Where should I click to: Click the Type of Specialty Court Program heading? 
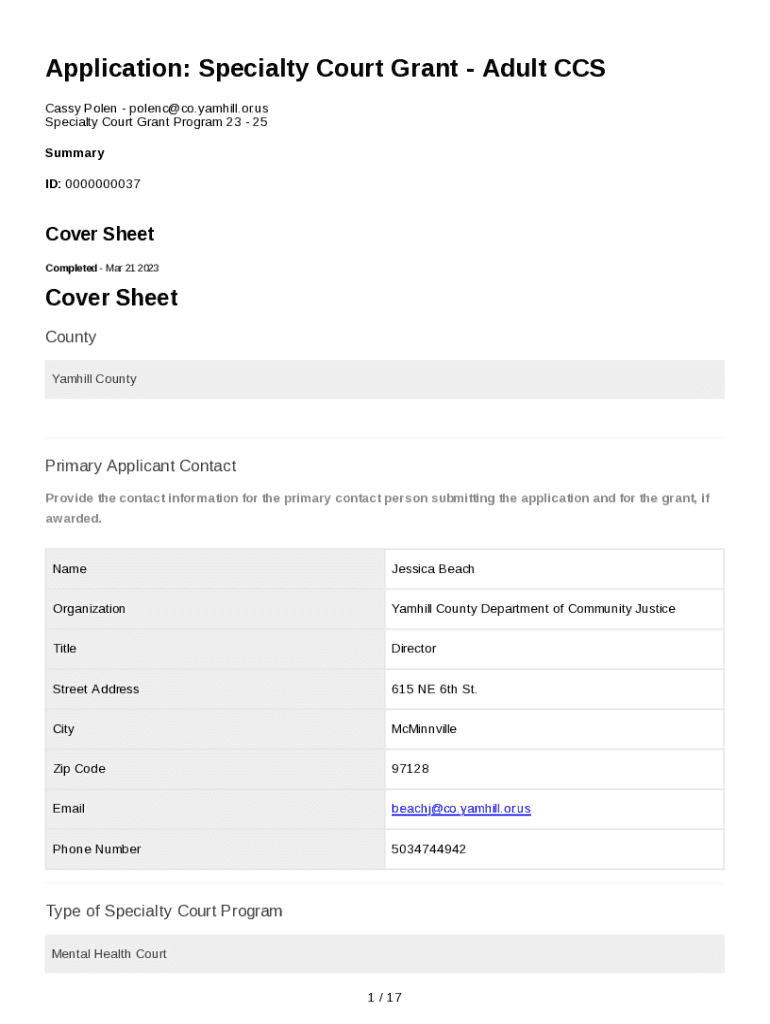[x=164, y=911]
